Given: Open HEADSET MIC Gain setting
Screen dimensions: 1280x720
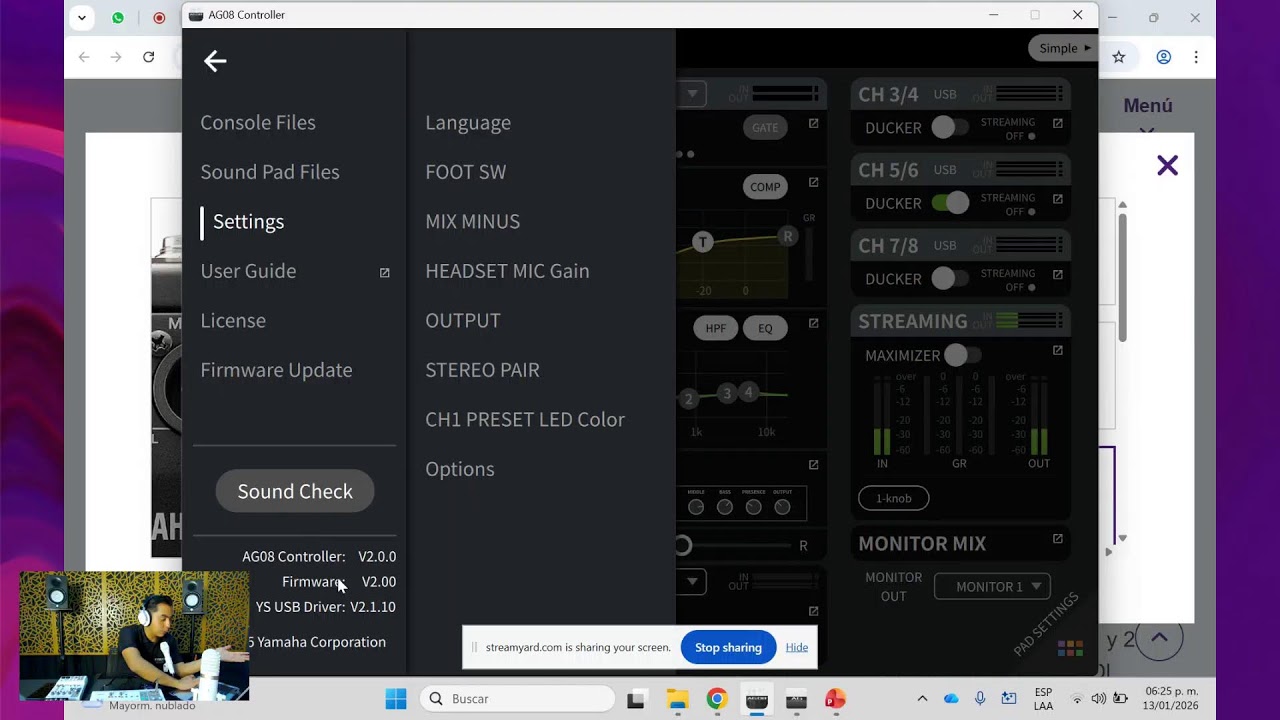Looking at the screenshot, I should pos(507,271).
